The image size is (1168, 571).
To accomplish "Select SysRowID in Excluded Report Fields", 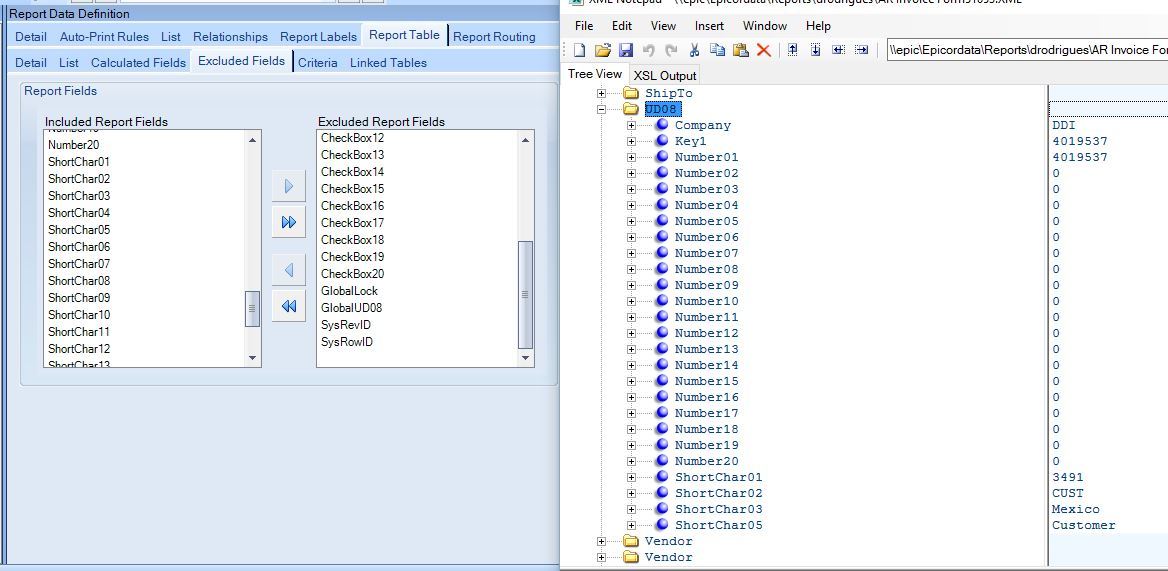I will tap(347, 342).
